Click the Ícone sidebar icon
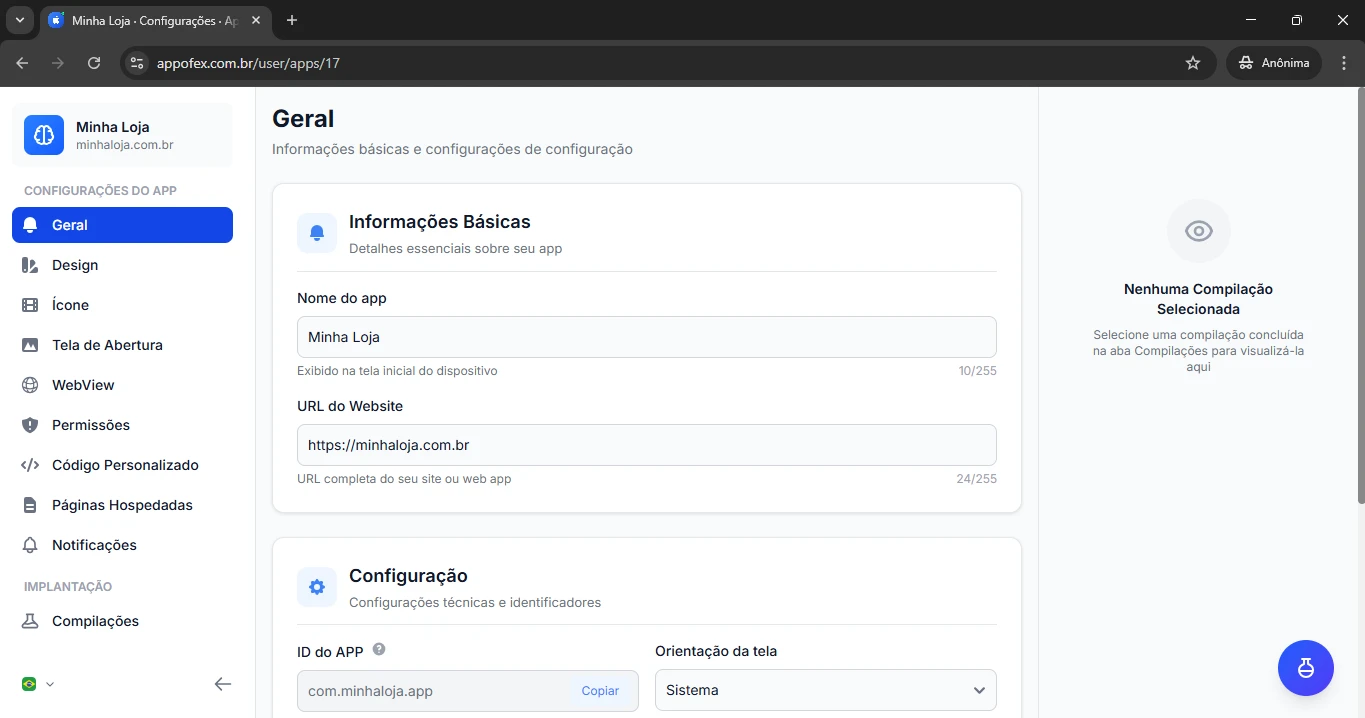 click(30, 305)
